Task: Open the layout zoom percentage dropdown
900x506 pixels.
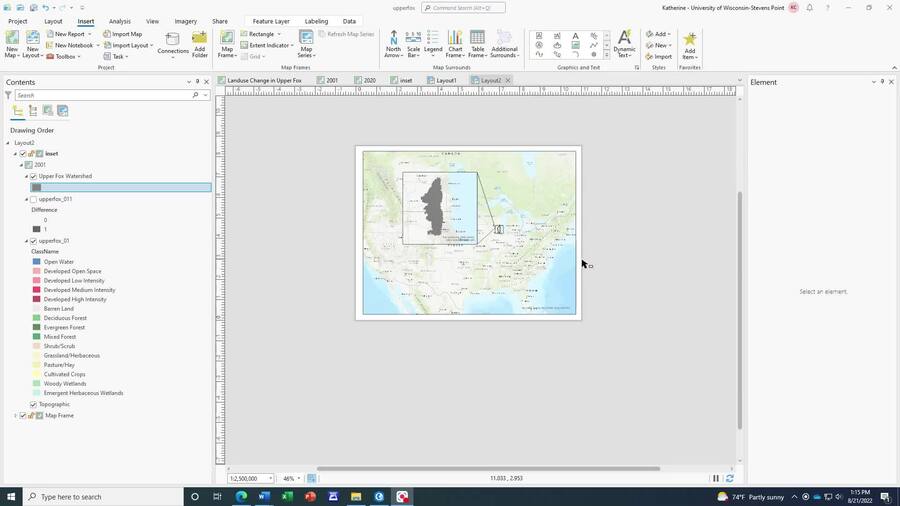Action: (x=299, y=479)
